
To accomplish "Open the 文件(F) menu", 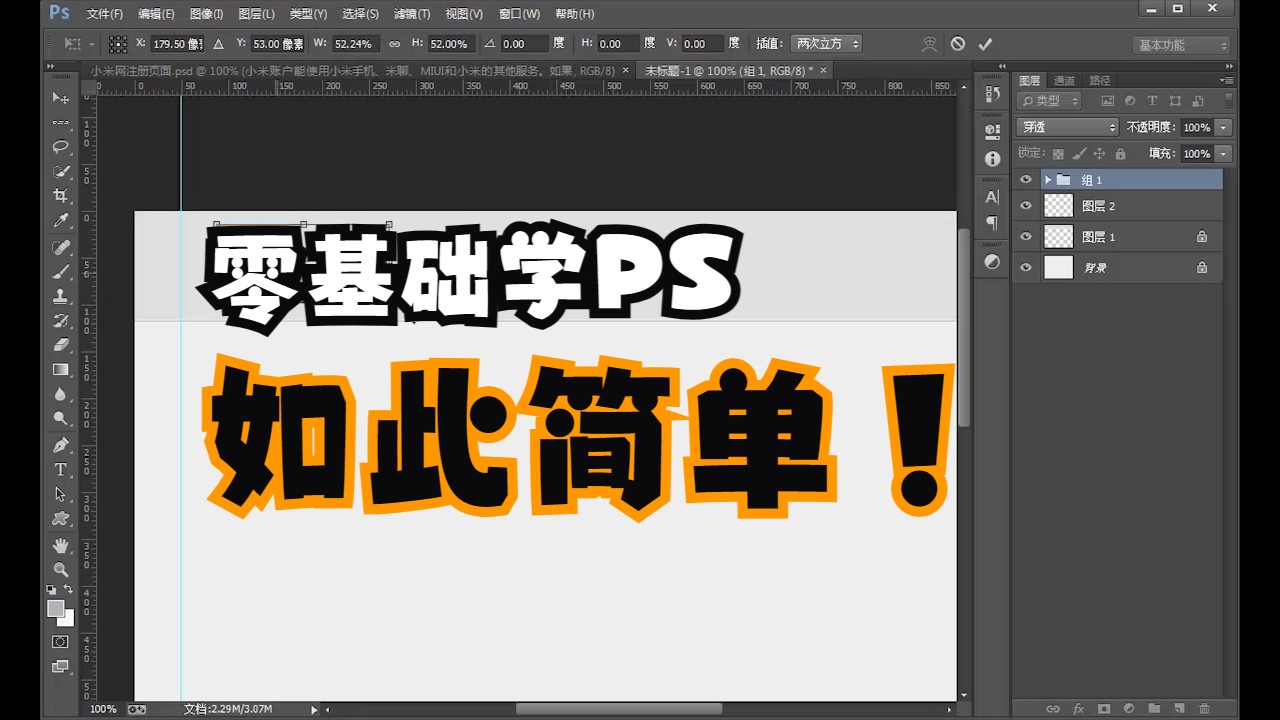I will point(105,14).
